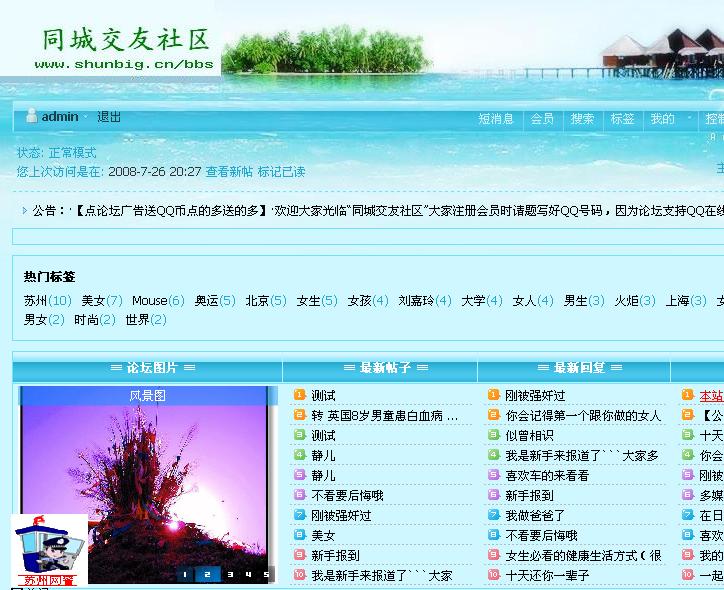Open the 女生(5) hot tag
724x590 pixels.
(x=317, y=301)
